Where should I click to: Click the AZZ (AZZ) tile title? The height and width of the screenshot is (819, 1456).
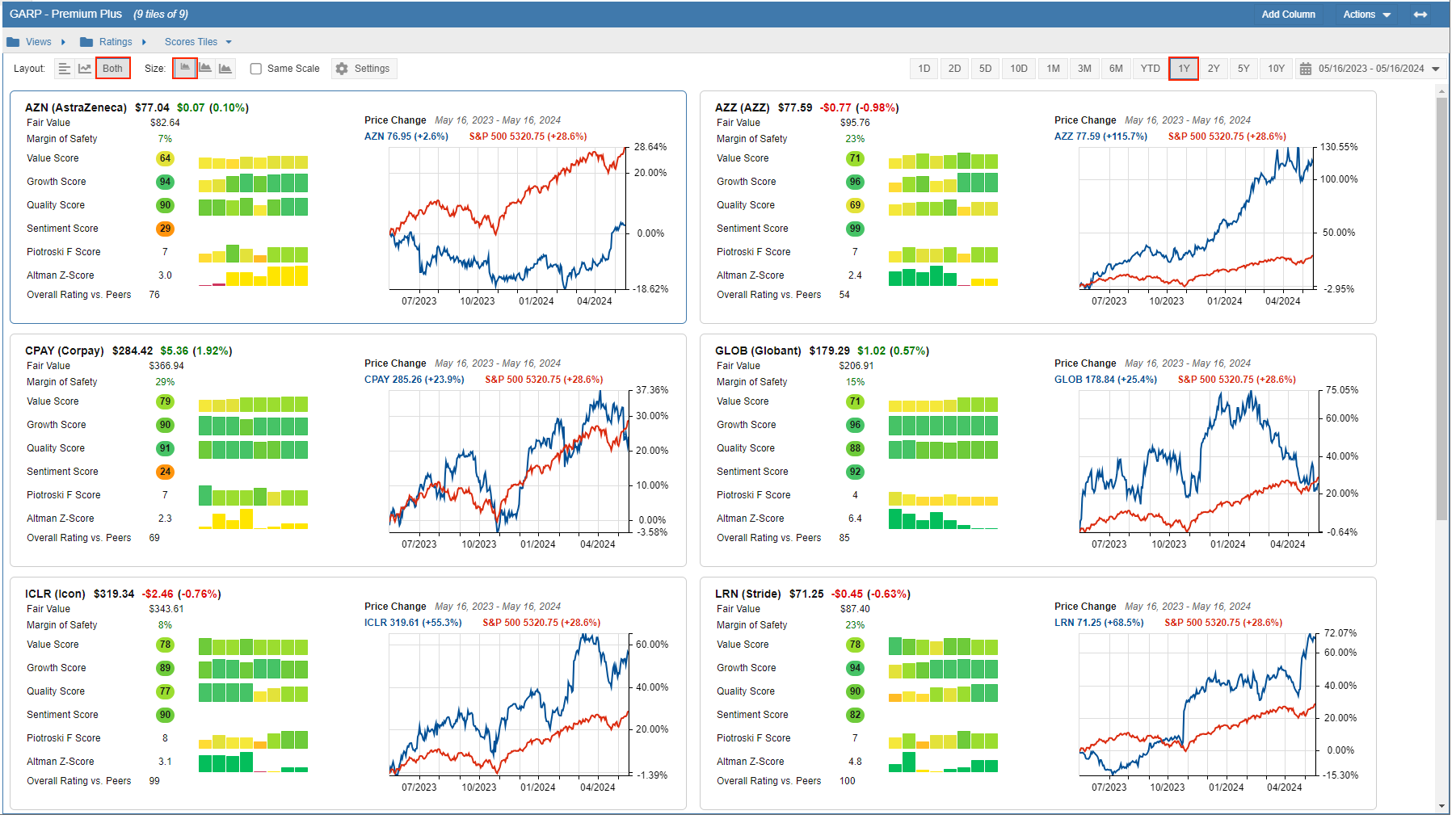pos(743,107)
